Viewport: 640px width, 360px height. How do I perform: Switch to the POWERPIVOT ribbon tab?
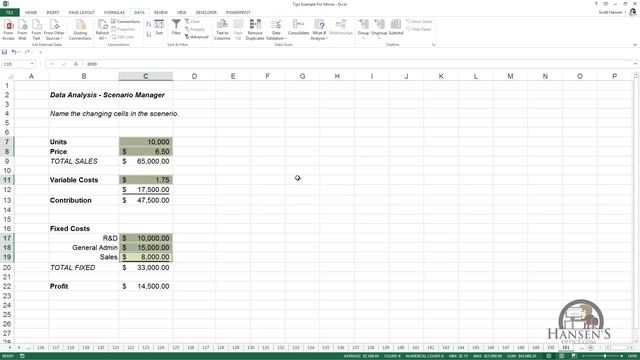[x=238, y=12]
